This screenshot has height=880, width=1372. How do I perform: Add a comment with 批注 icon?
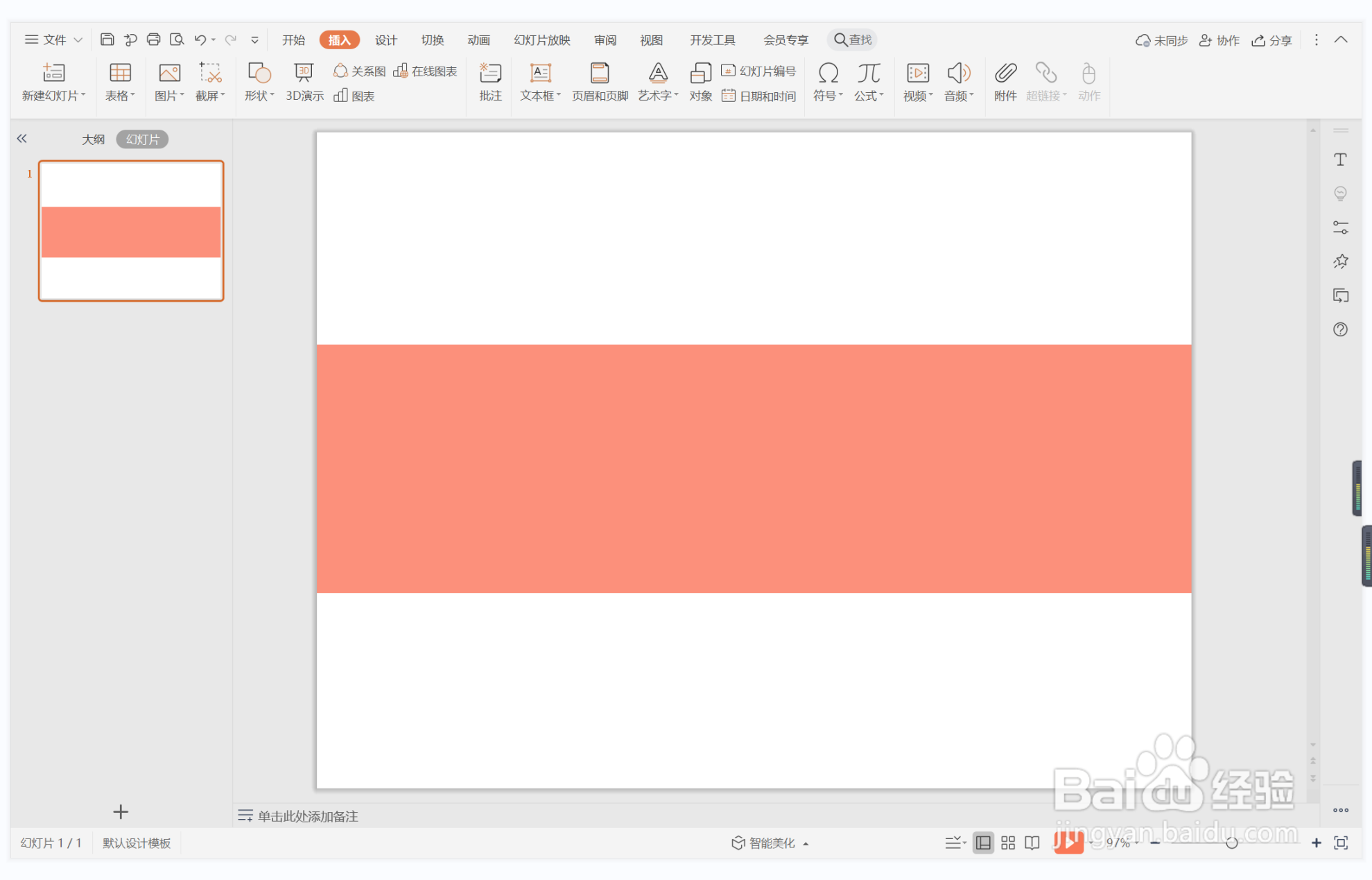(x=490, y=74)
